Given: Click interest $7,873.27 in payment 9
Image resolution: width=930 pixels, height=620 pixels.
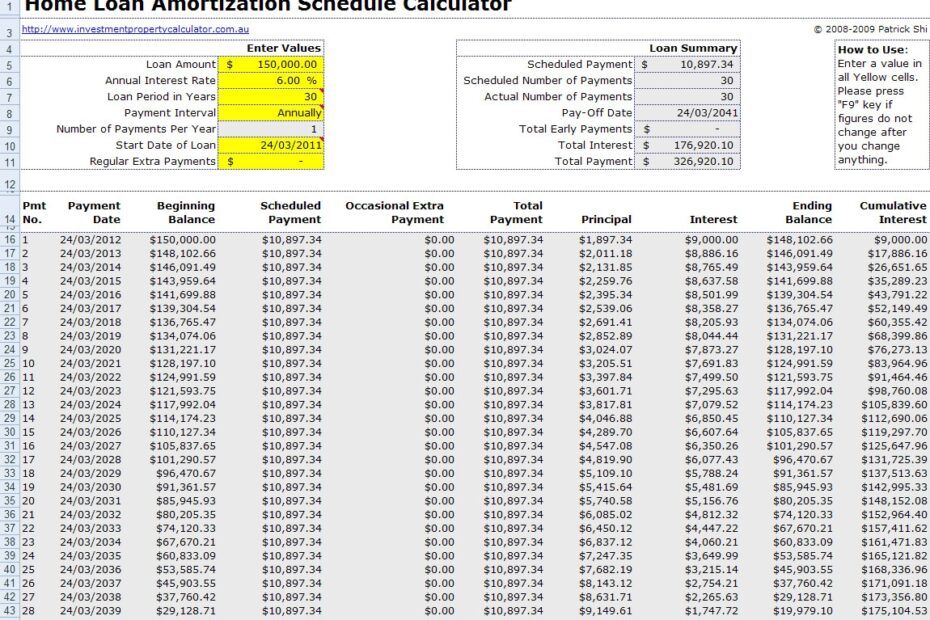Looking at the screenshot, I should click(x=711, y=349).
